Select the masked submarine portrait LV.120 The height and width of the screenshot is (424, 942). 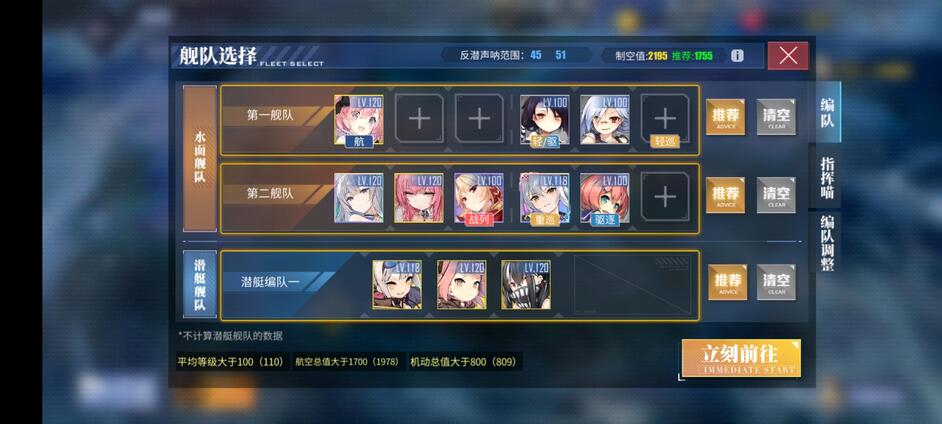tap(526, 285)
